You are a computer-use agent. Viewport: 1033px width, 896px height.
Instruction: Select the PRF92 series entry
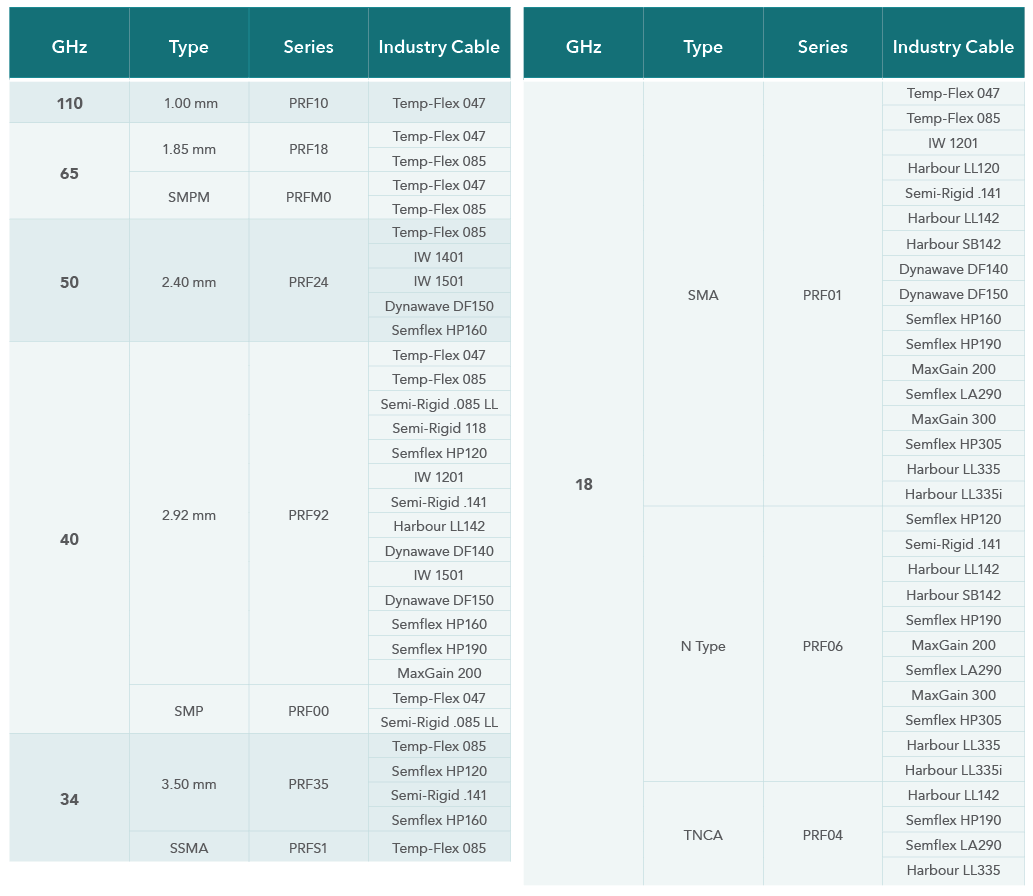[x=308, y=515]
